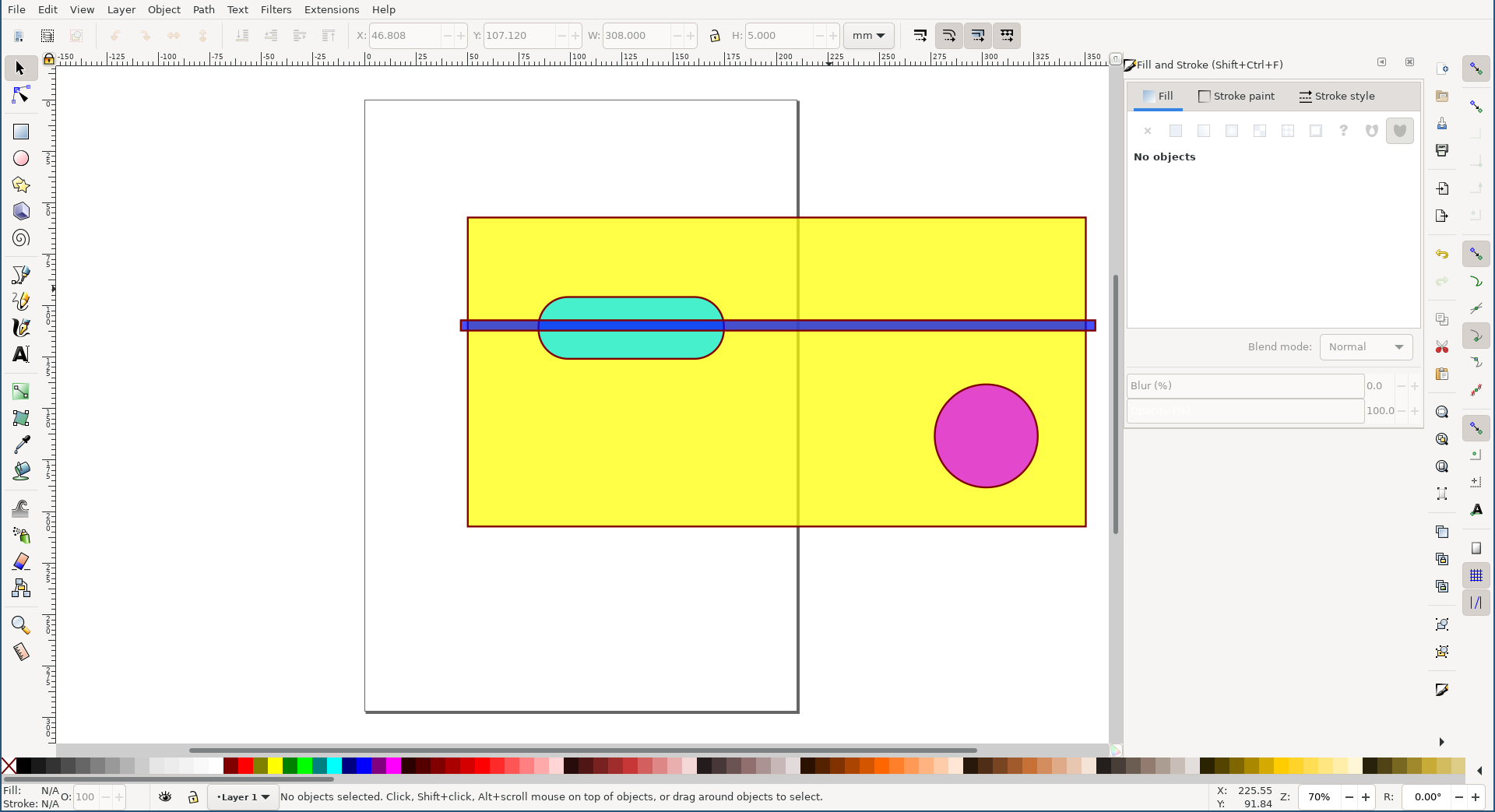Click the unset paint question mark button
Screen dimensions: 1495x812
1344,131
